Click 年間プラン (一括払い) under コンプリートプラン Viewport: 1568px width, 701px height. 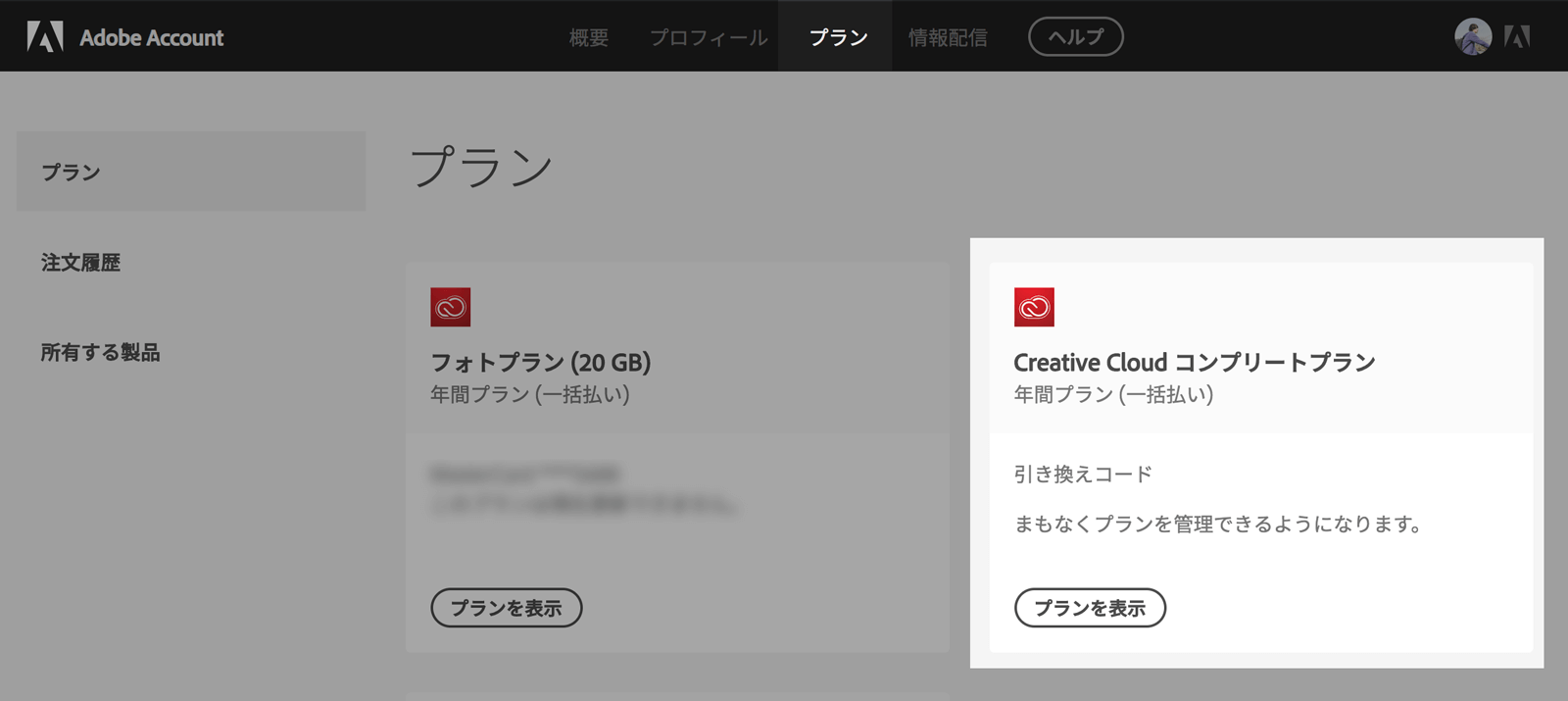click(1113, 394)
